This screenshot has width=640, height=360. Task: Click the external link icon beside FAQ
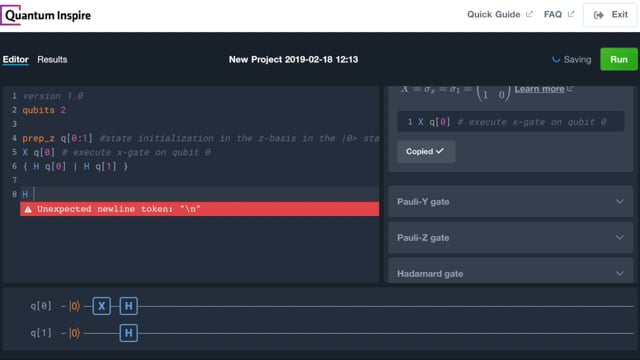point(571,14)
